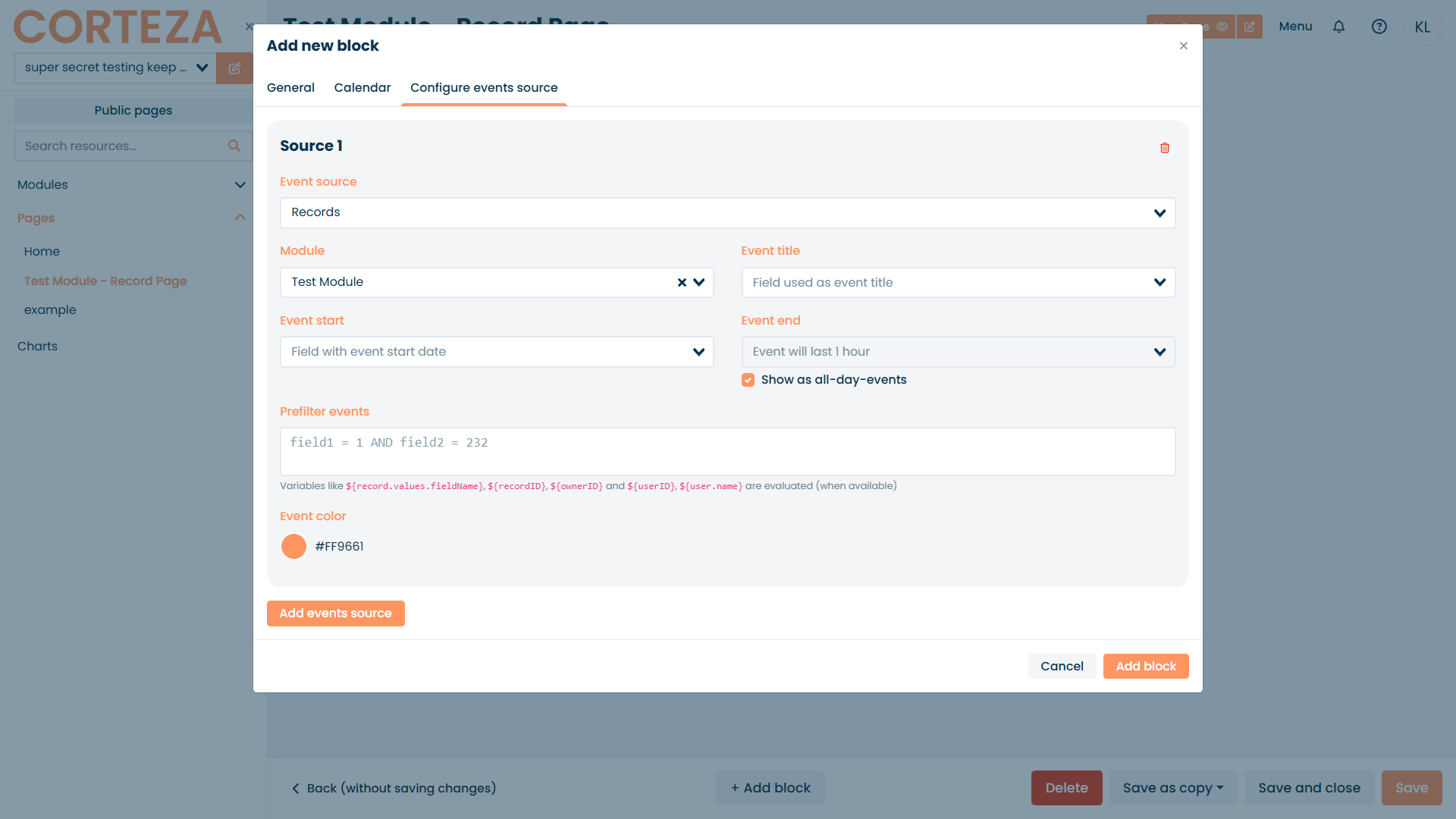Toggle the Show as all-day-events checkbox
This screenshot has width=1456, height=819.
[748, 380]
